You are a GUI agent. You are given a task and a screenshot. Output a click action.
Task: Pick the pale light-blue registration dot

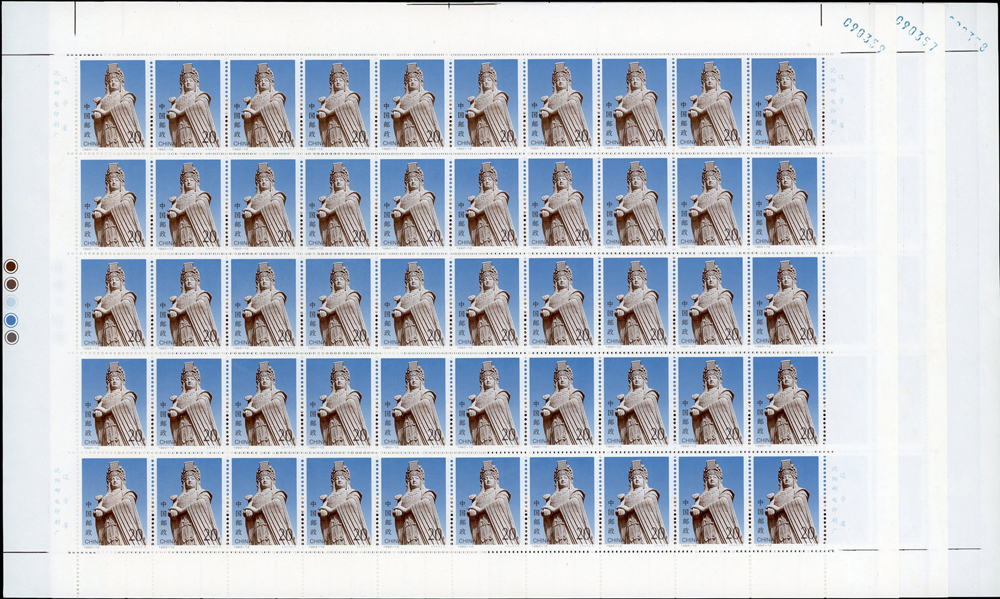click(11, 302)
